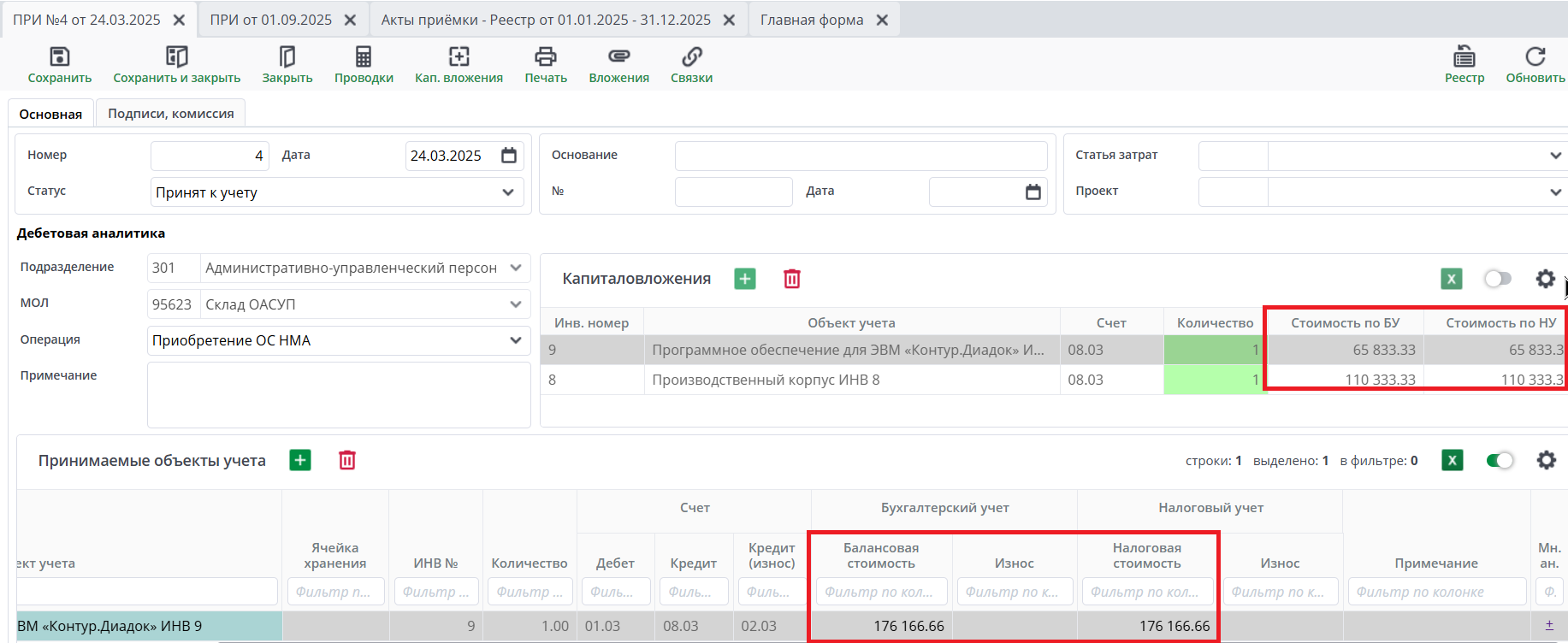Click the Кап. вложения toolbar icon
Viewport: 1568px width, 643px height.
click(459, 57)
